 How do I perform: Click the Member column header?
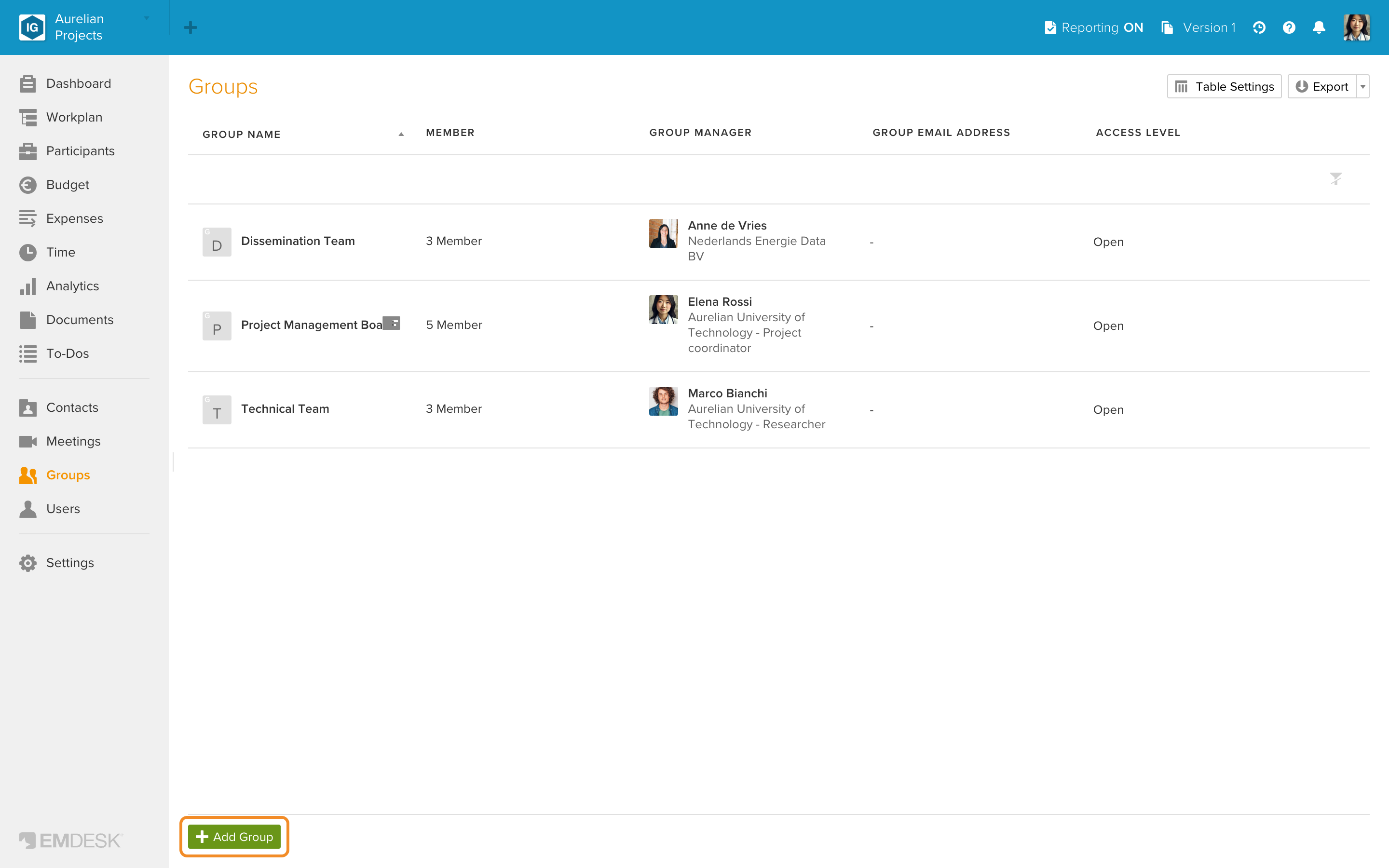[x=450, y=133]
